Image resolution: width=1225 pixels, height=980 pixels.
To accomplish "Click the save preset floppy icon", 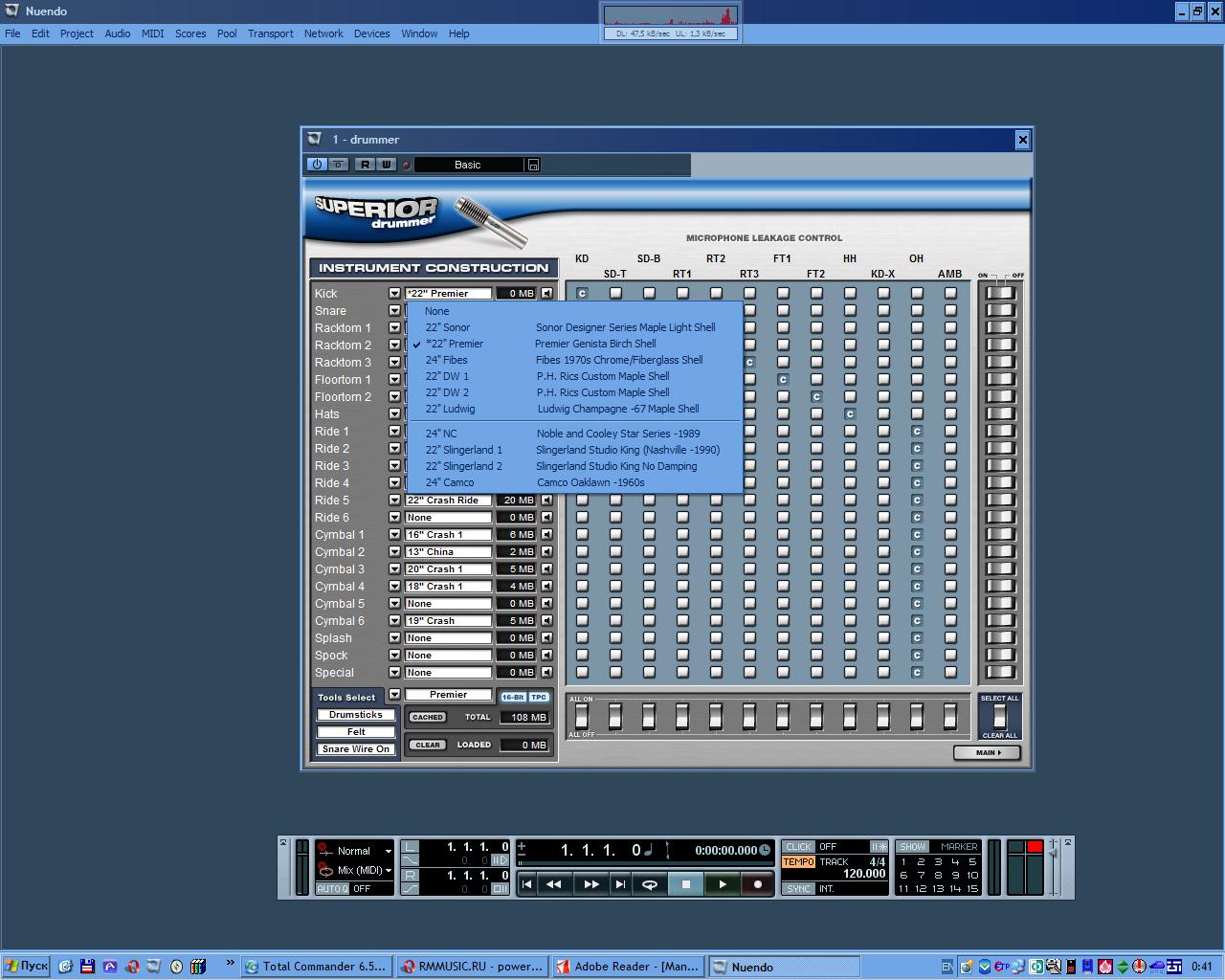I will tap(533, 165).
